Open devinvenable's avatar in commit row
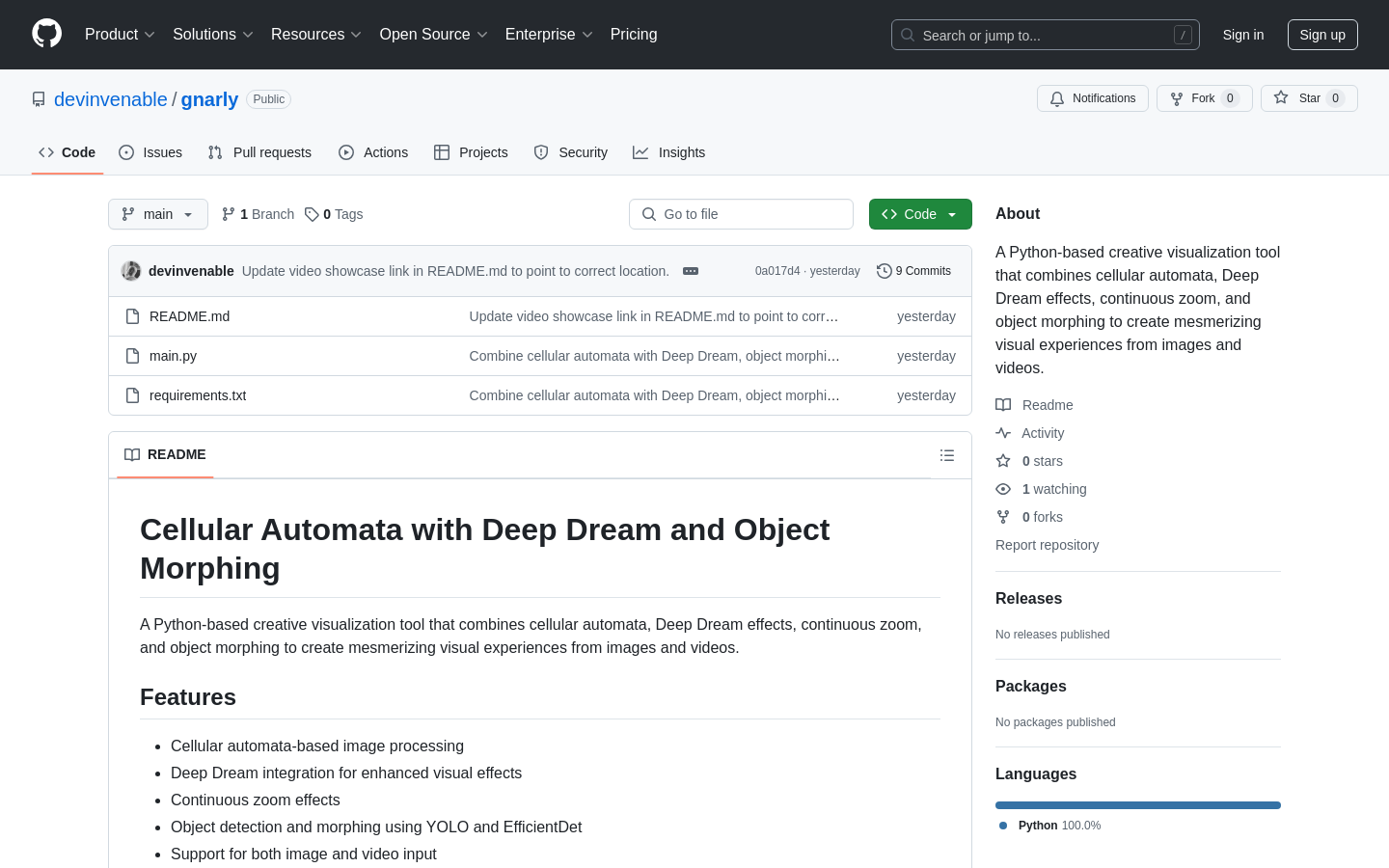The image size is (1389, 868). click(x=131, y=271)
